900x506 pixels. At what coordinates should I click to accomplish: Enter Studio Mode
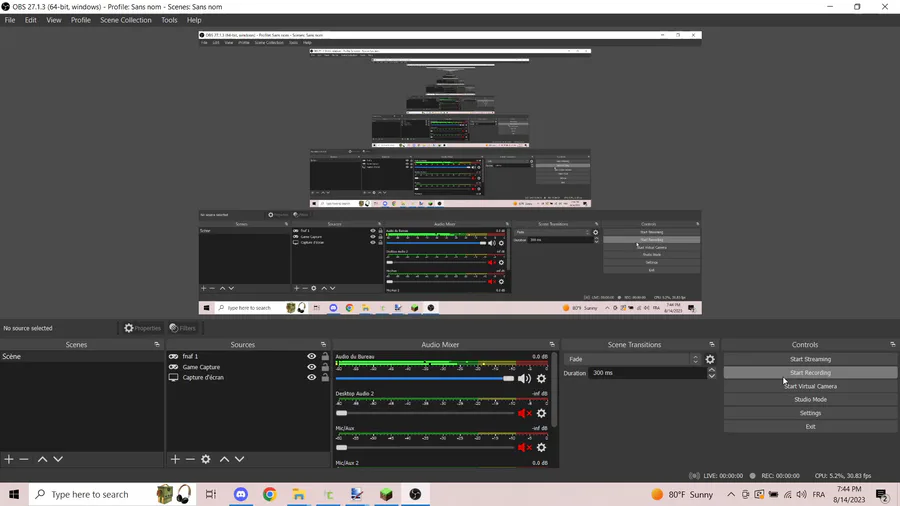pyautogui.click(x=810, y=399)
